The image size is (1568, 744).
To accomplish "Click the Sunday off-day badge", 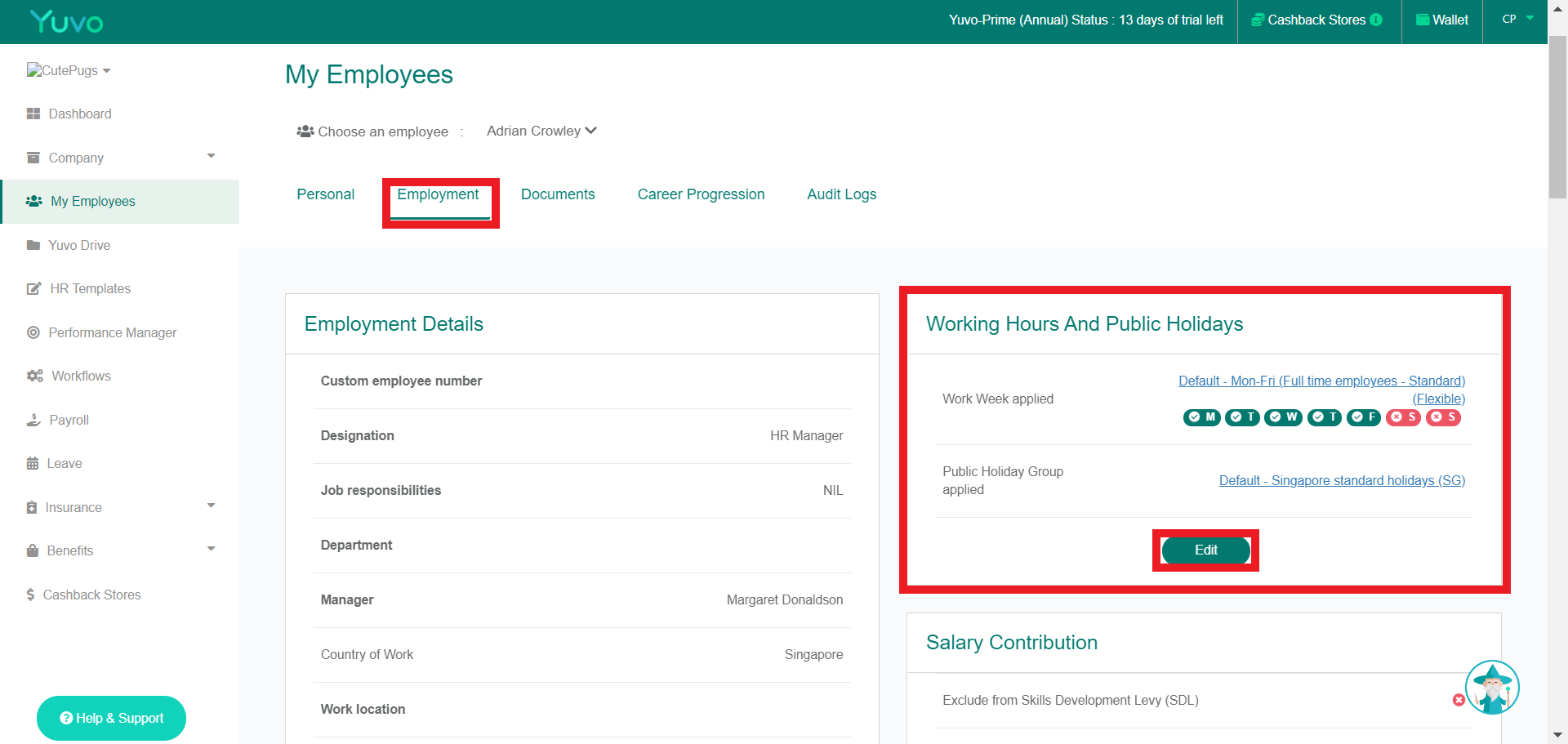I will click(x=1444, y=417).
